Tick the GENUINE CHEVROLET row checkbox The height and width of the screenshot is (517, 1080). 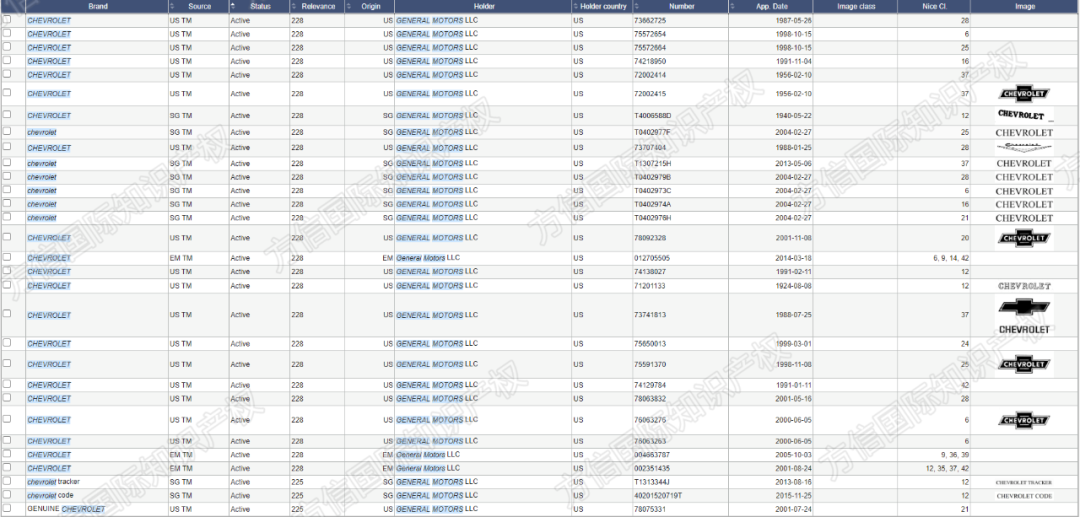(x=7, y=508)
